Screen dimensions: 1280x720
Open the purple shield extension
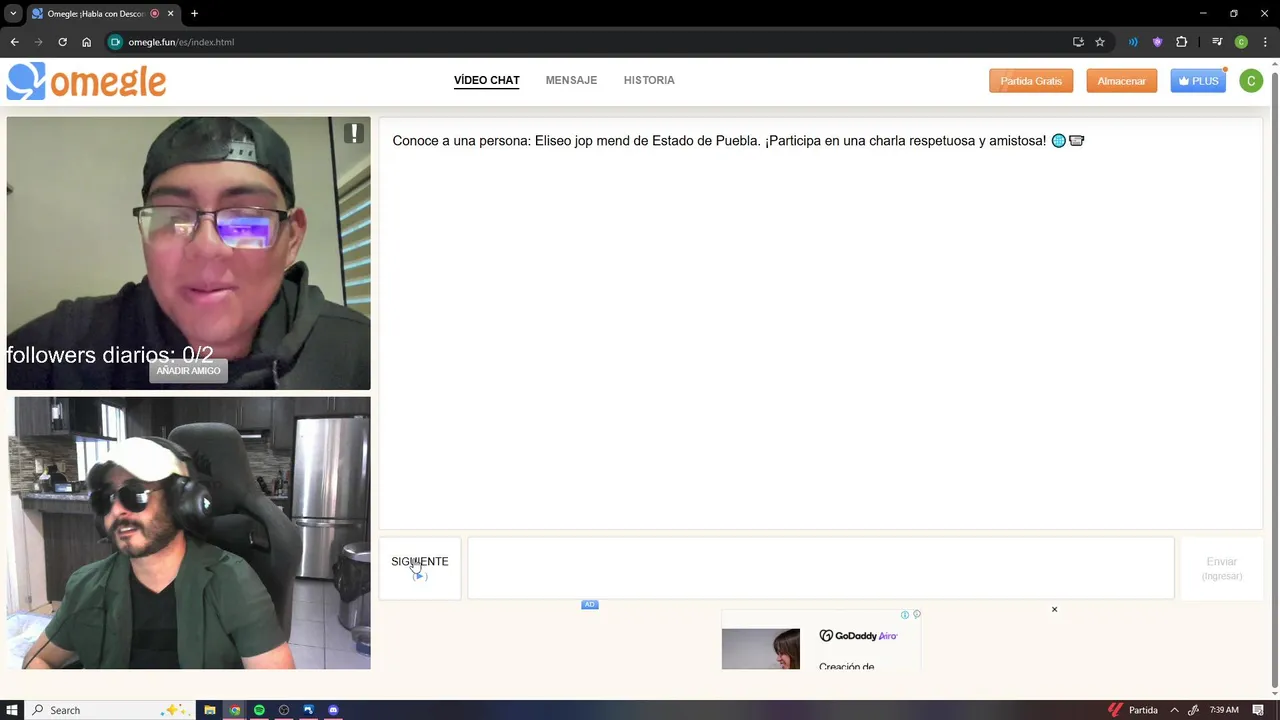click(1157, 42)
